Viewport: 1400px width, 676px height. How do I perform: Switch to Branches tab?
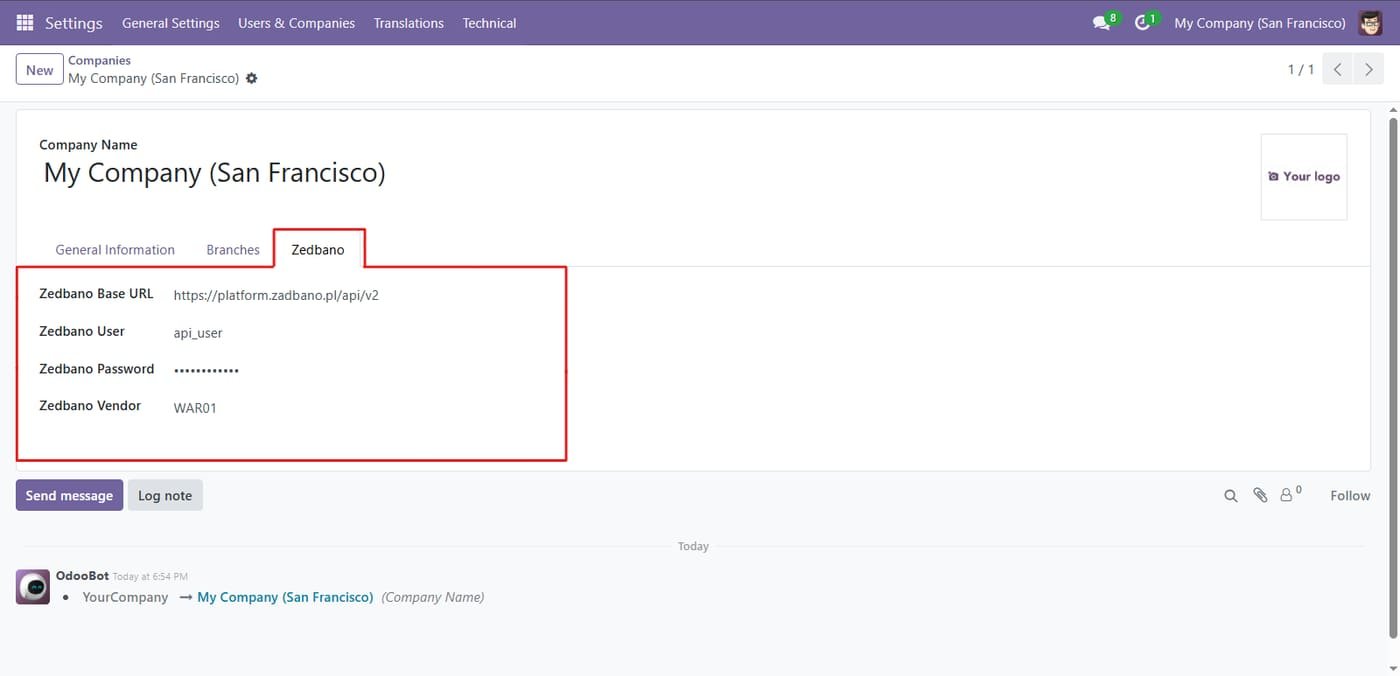(233, 250)
